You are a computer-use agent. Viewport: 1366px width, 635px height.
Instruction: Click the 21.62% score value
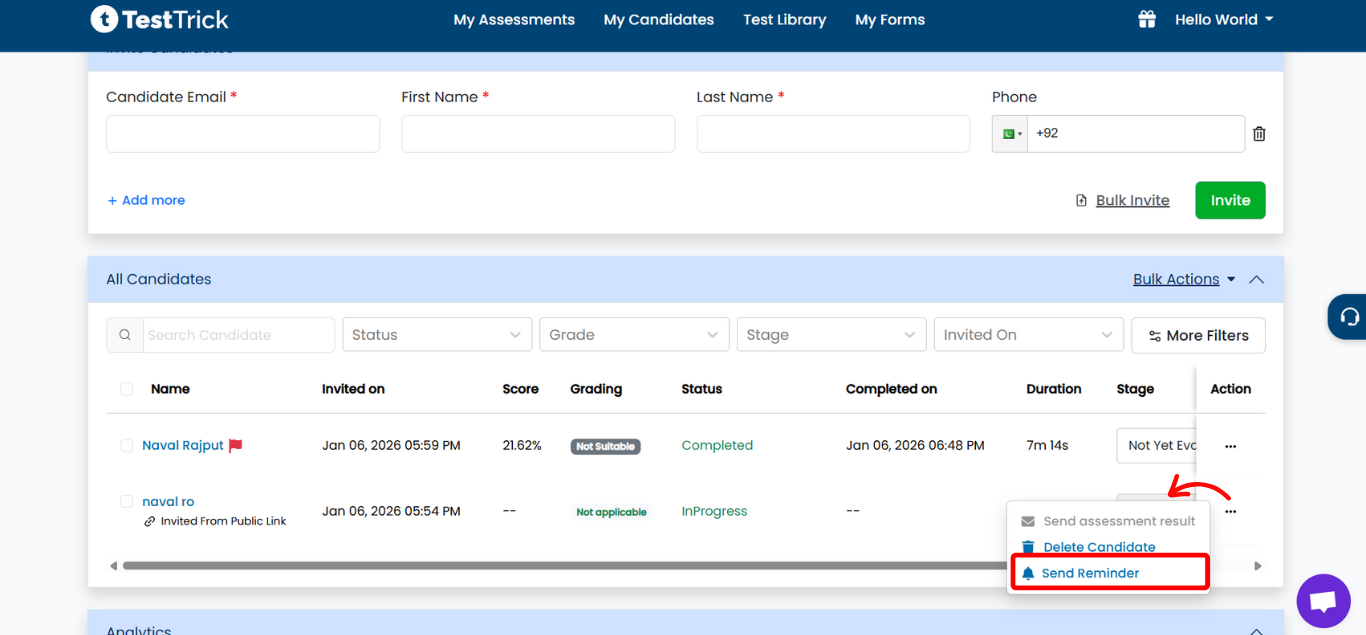[522, 446]
